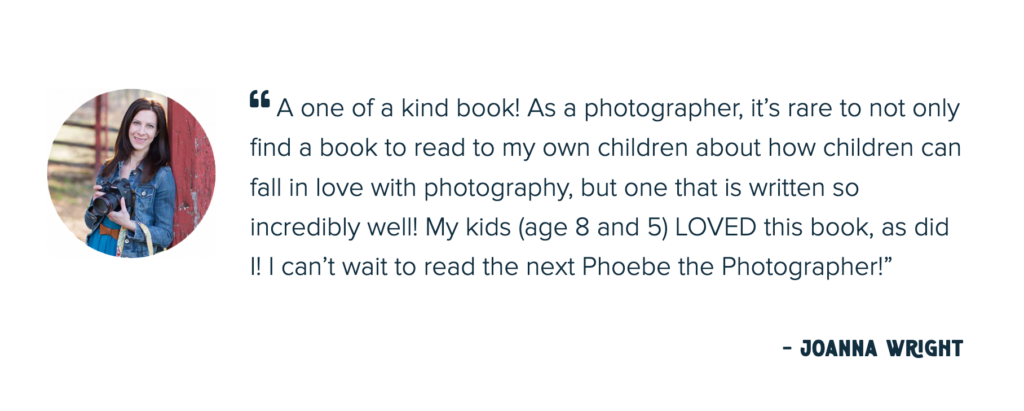Click the camera held in the photo
The height and width of the screenshot is (411, 1024).
112,198
